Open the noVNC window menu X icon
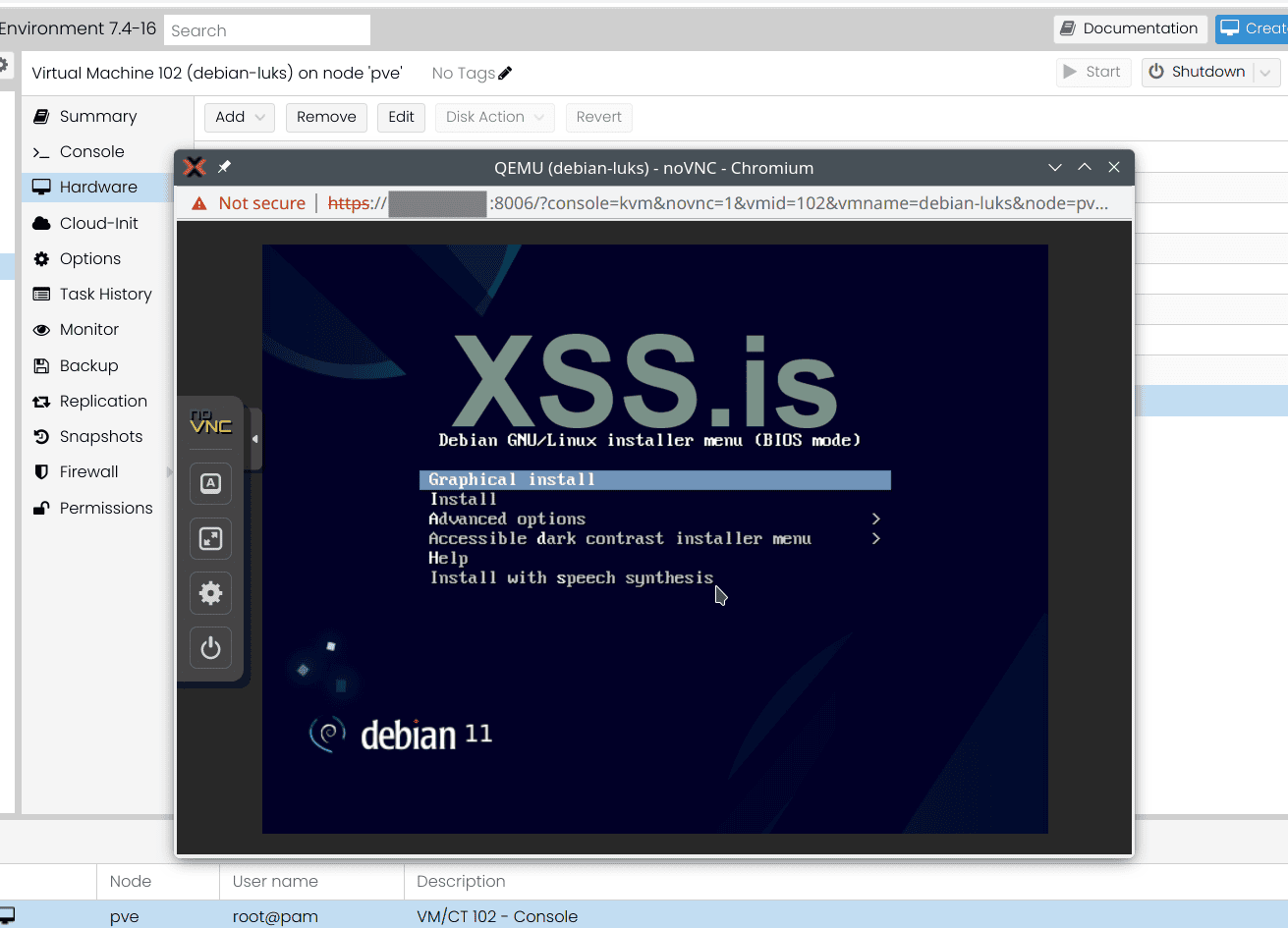Screen dimensions: 1288x928 [196, 167]
